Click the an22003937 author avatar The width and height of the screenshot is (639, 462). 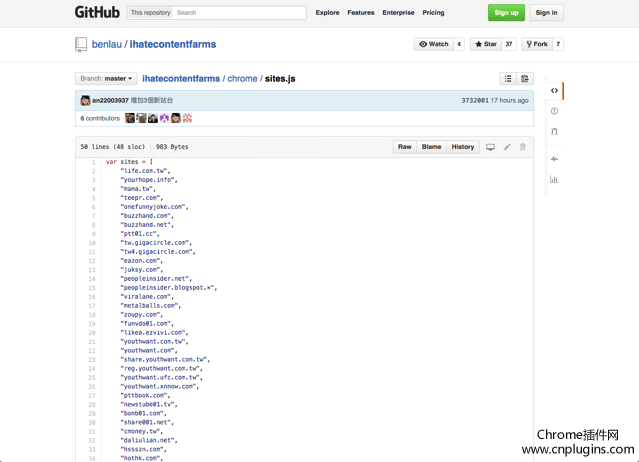click(x=86, y=101)
